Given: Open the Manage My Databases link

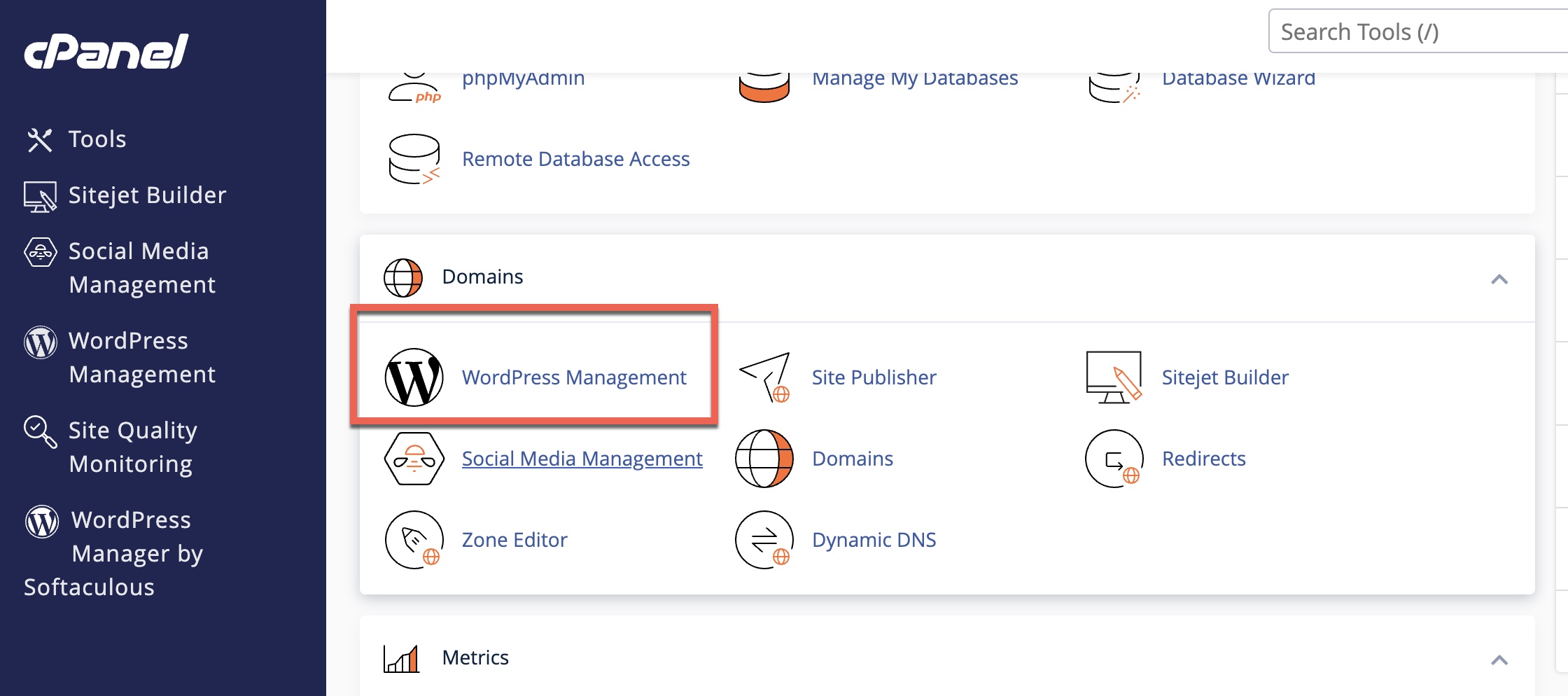Looking at the screenshot, I should (x=915, y=78).
